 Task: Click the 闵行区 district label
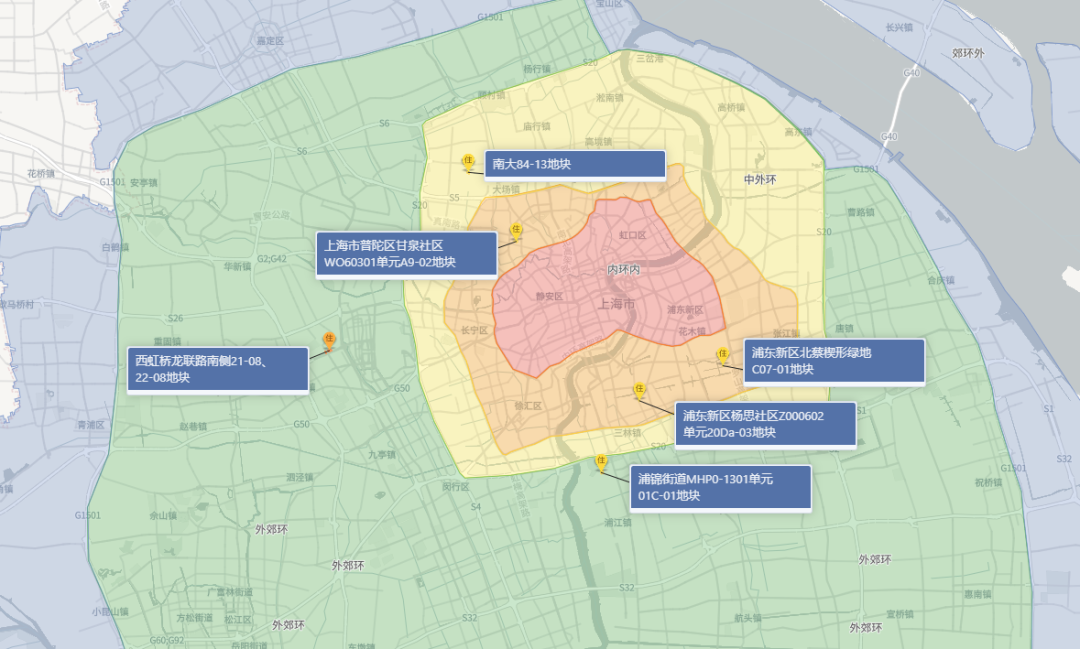coord(455,486)
